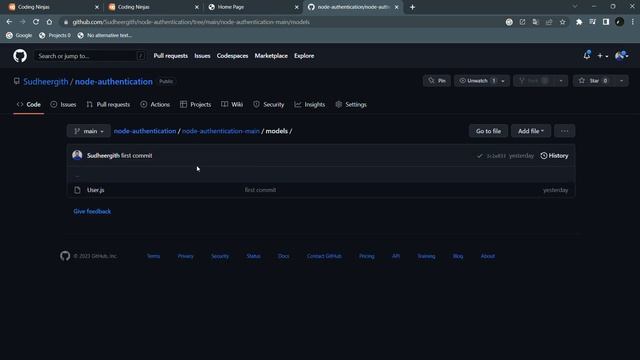Image resolution: width=640 pixels, height=360 pixels.
Task: Open a new browser tab
Action: click(x=412, y=7)
